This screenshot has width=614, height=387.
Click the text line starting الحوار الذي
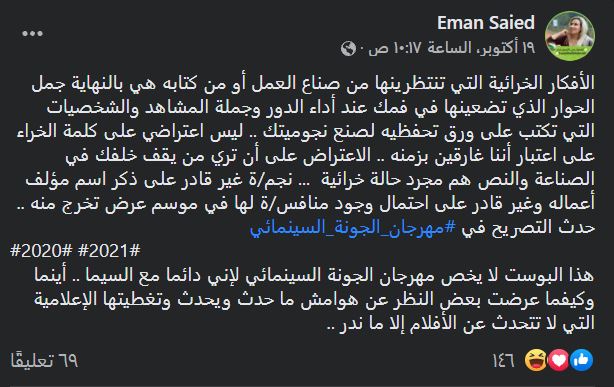(x=321, y=107)
